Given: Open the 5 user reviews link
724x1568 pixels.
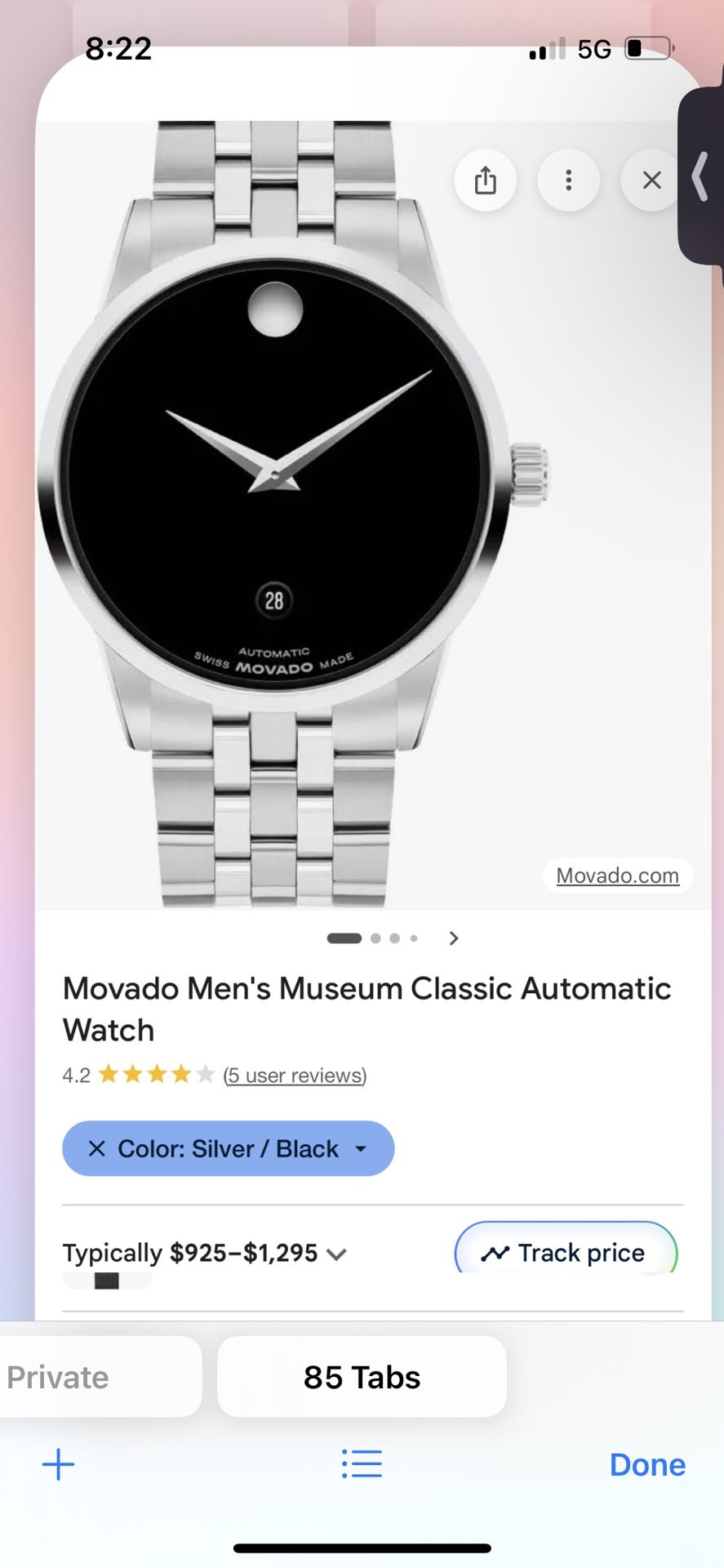Looking at the screenshot, I should tap(295, 1075).
